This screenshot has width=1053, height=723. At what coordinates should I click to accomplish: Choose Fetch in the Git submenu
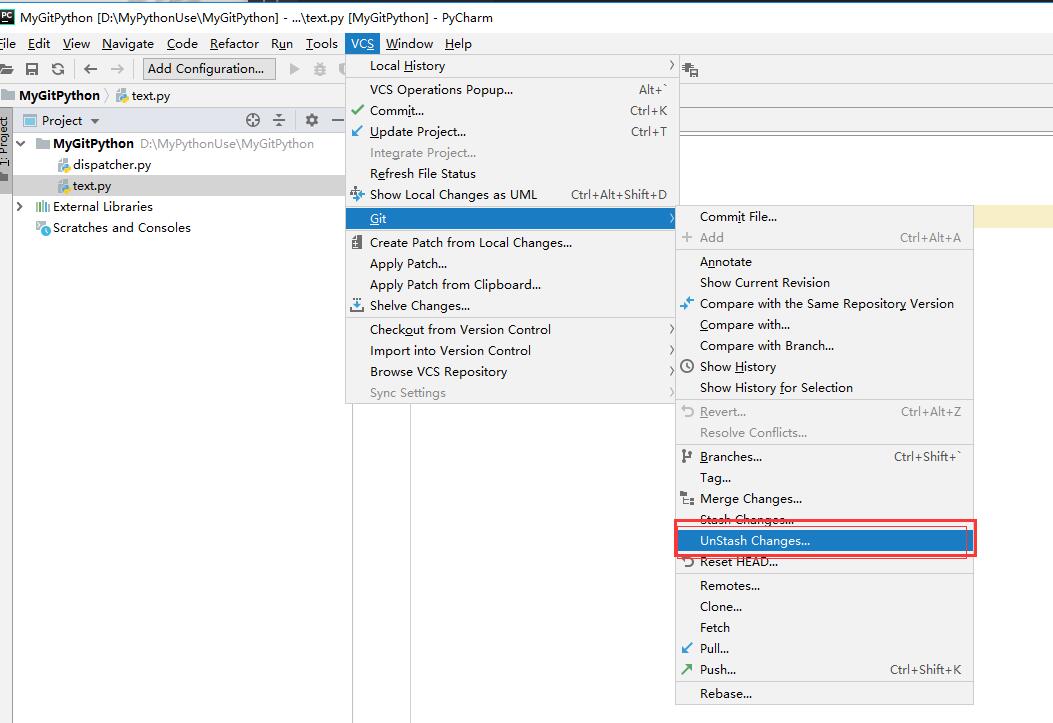click(824, 628)
